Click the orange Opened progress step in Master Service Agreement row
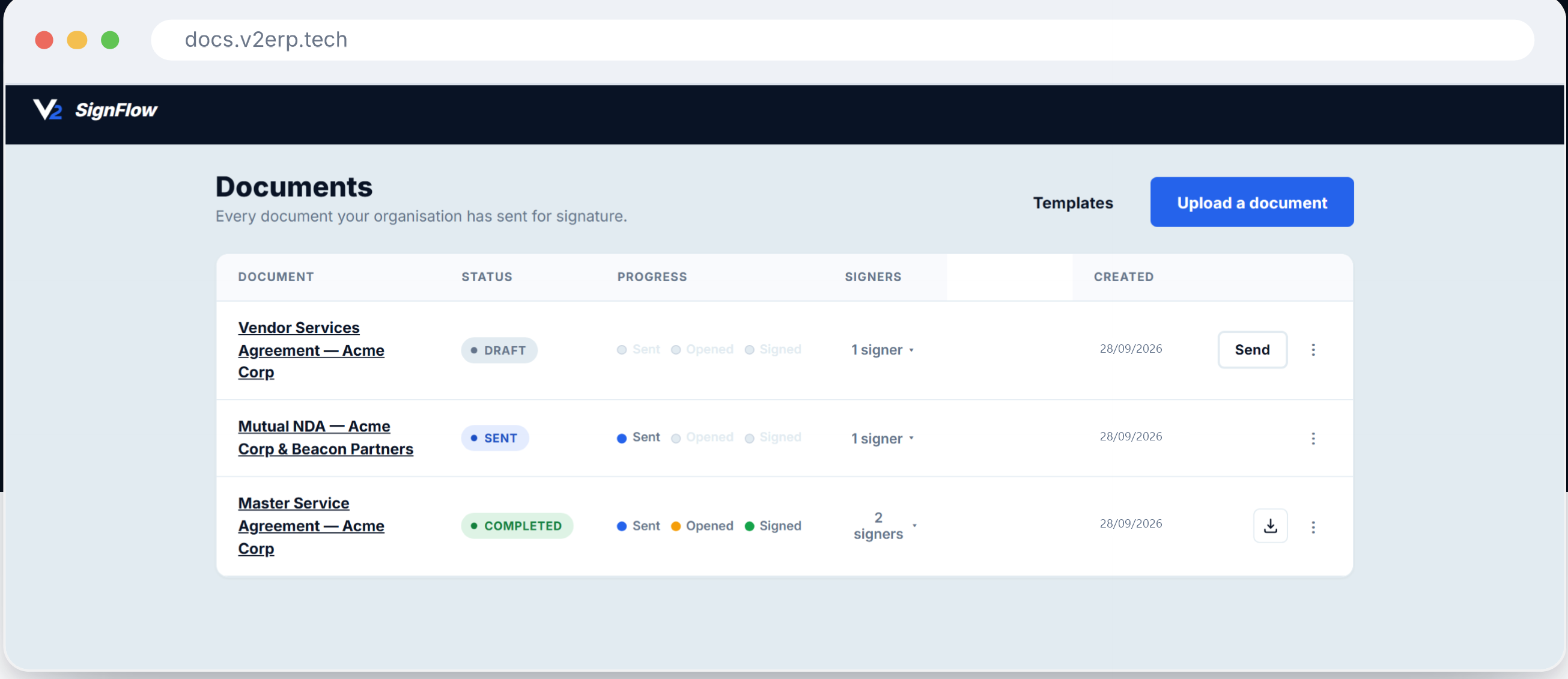 point(702,526)
